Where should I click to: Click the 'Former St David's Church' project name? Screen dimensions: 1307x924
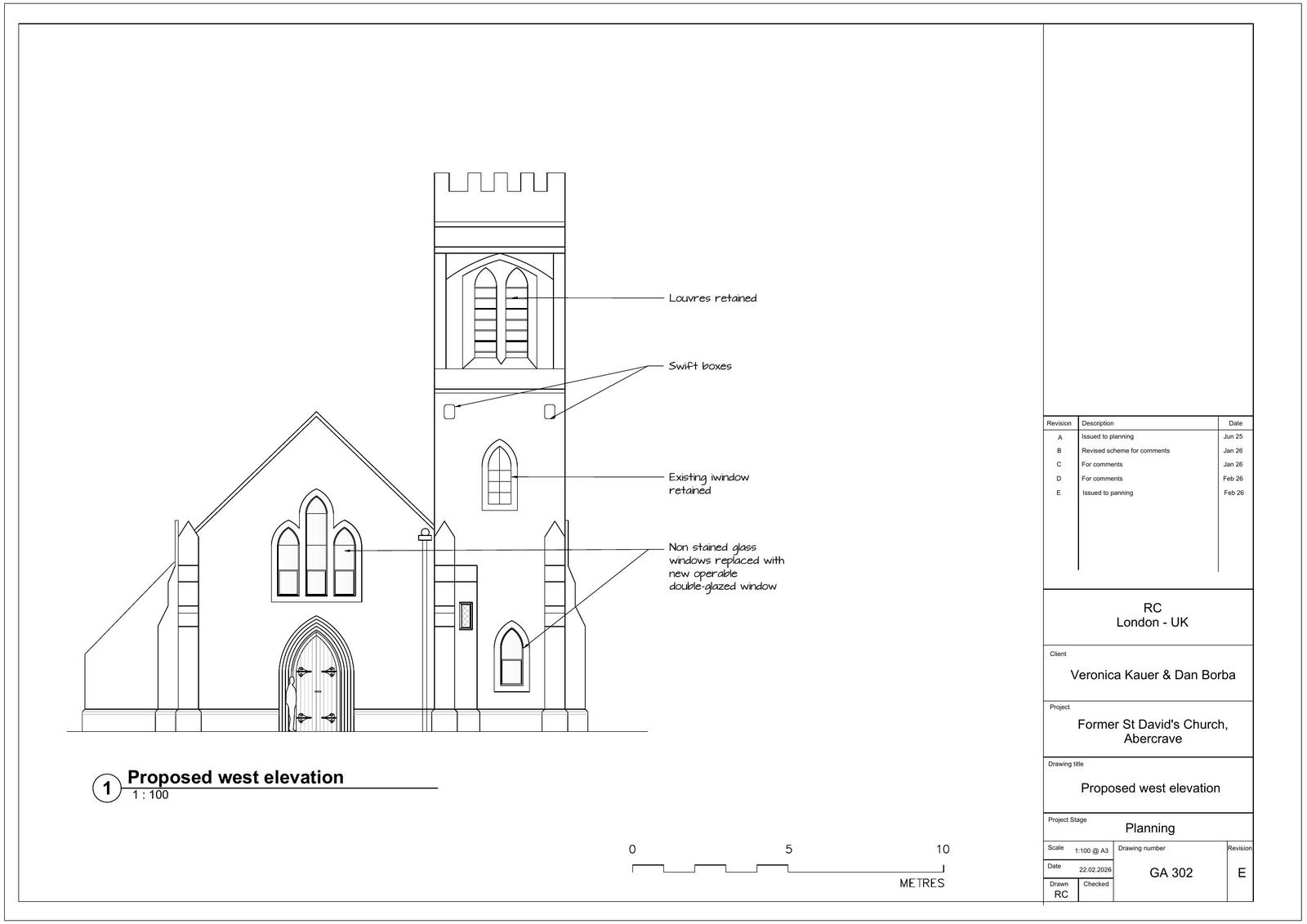point(1153,731)
